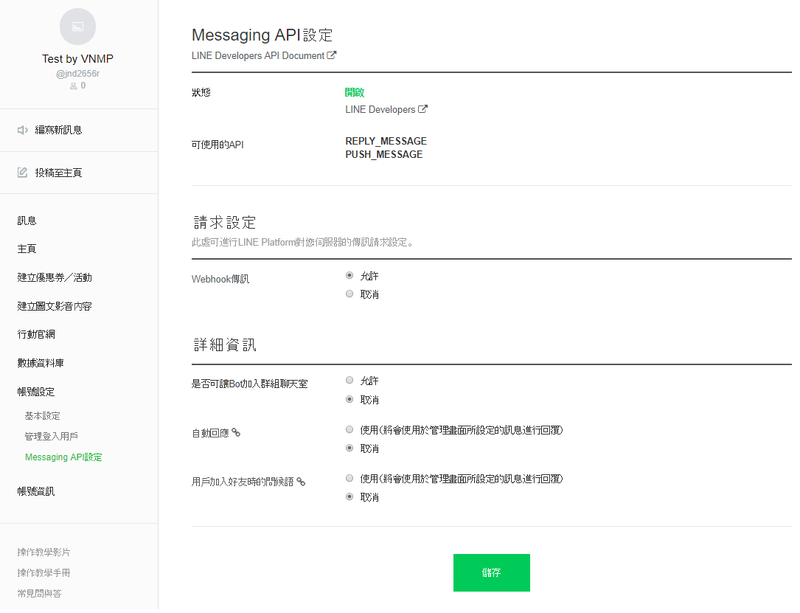The height and width of the screenshot is (613, 800).
Task: Open 基本設定 submenu item
Action: (42, 416)
